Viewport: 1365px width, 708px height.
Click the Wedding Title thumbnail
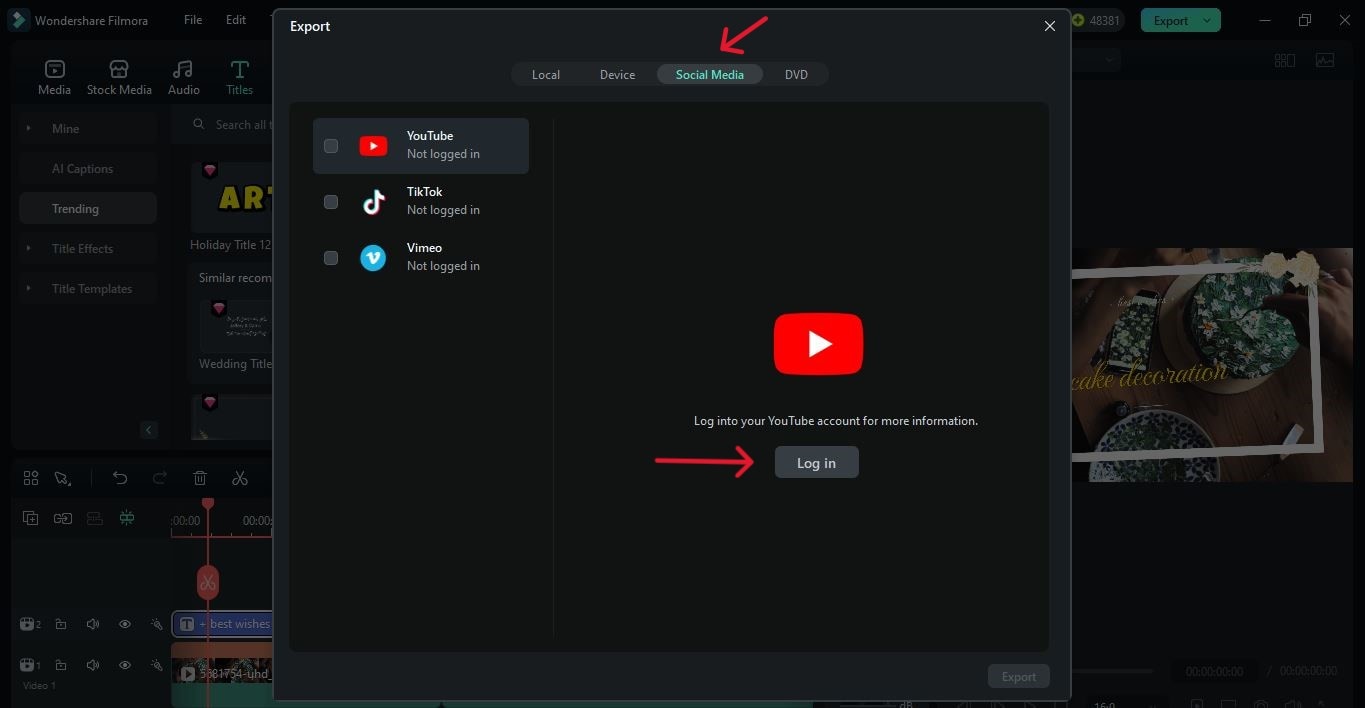(235, 324)
